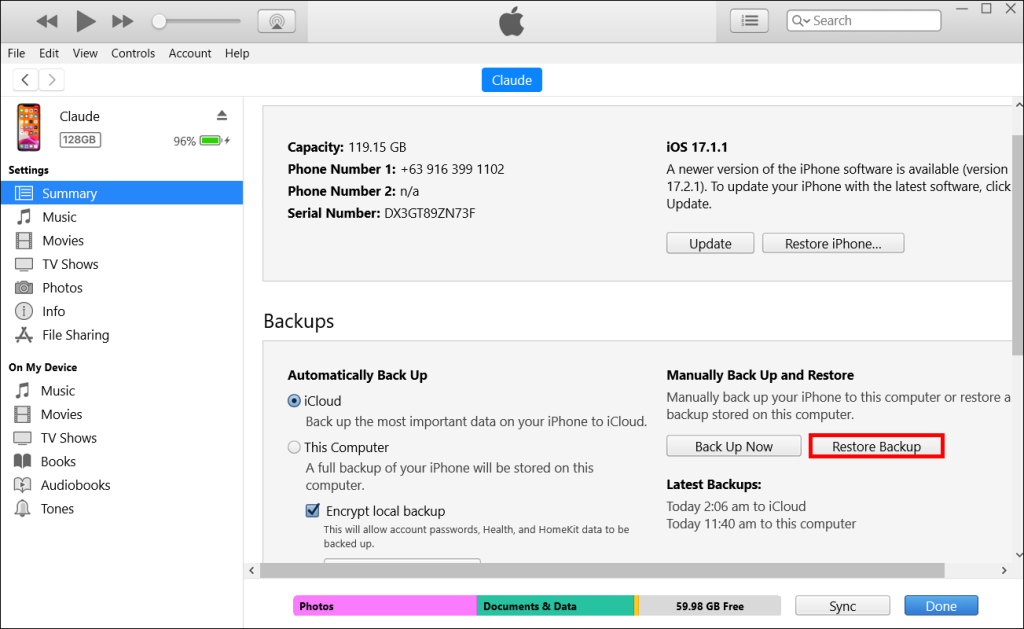Open the Controls menu
Screen dimensions: 1024x629
(x=133, y=53)
